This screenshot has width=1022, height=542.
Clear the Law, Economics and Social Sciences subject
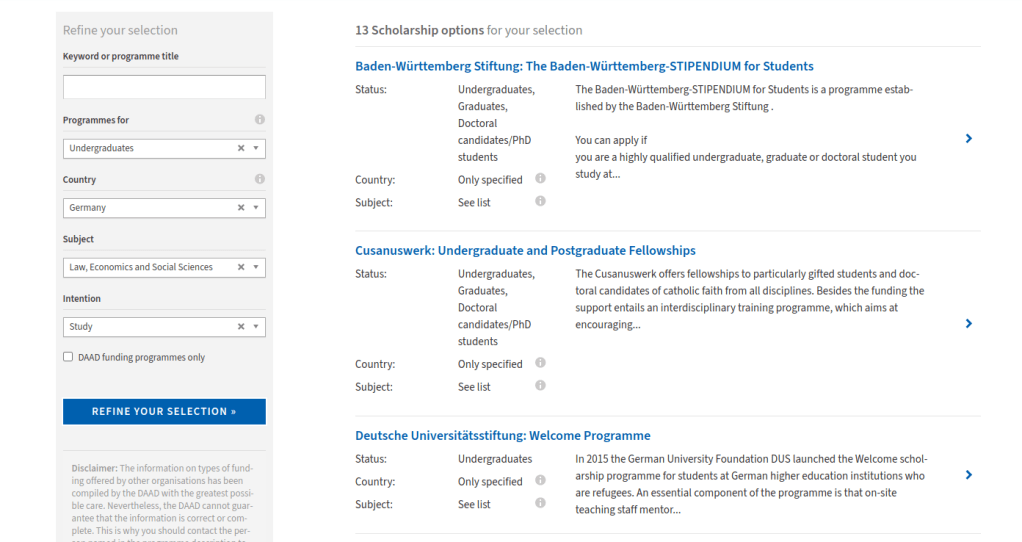point(241,267)
